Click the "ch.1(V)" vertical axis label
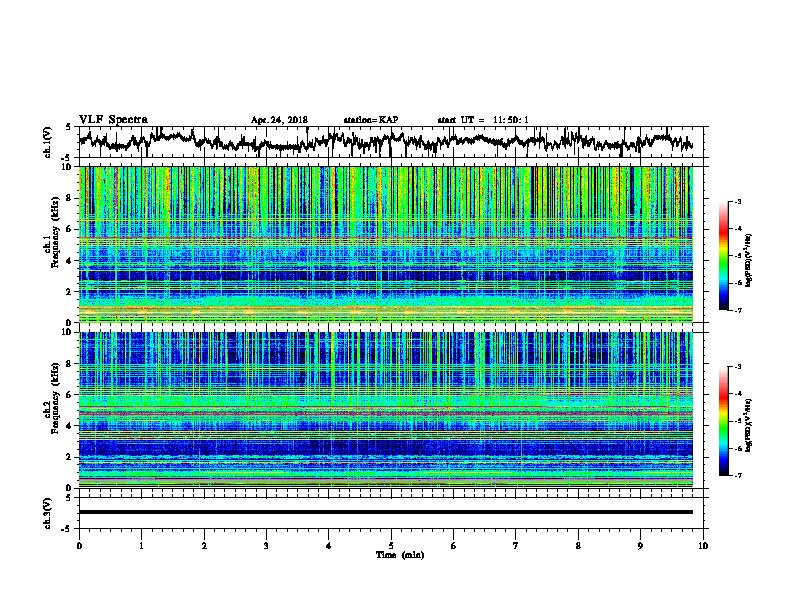The width and height of the screenshot is (792, 612). pyautogui.click(x=48, y=142)
